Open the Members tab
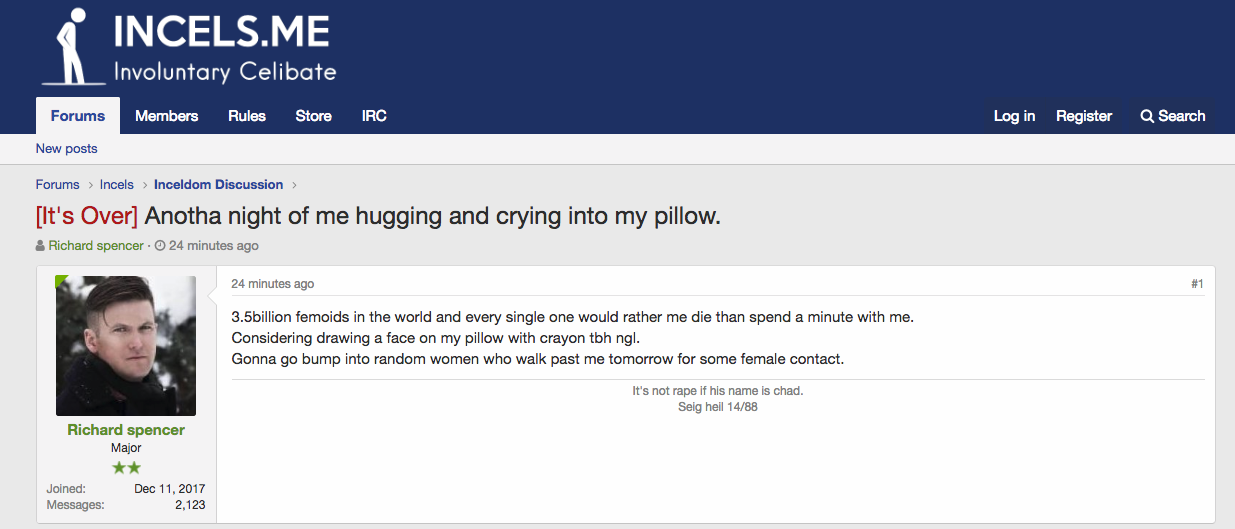The image size is (1235, 529). (x=167, y=116)
